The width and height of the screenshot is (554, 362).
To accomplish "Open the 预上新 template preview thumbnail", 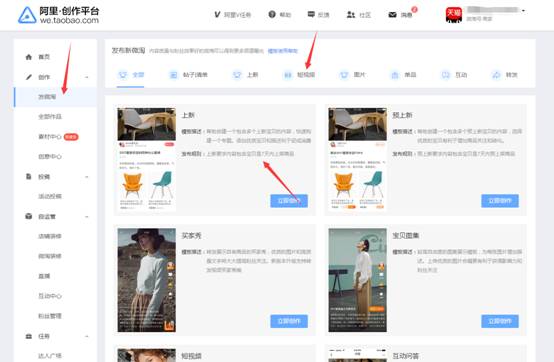I will coord(358,160).
